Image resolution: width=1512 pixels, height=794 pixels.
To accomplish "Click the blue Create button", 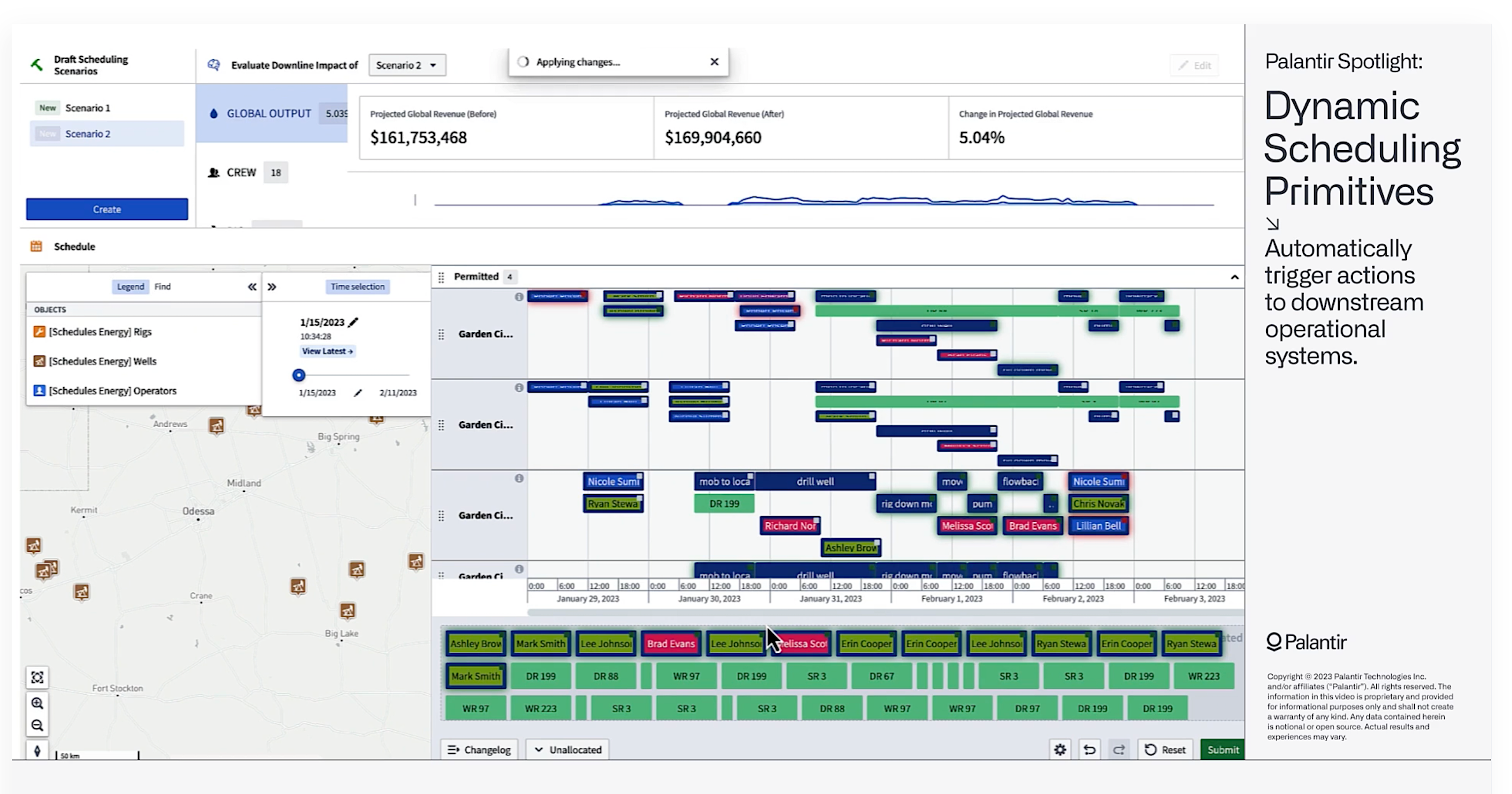I will click(x=107, y=209).
